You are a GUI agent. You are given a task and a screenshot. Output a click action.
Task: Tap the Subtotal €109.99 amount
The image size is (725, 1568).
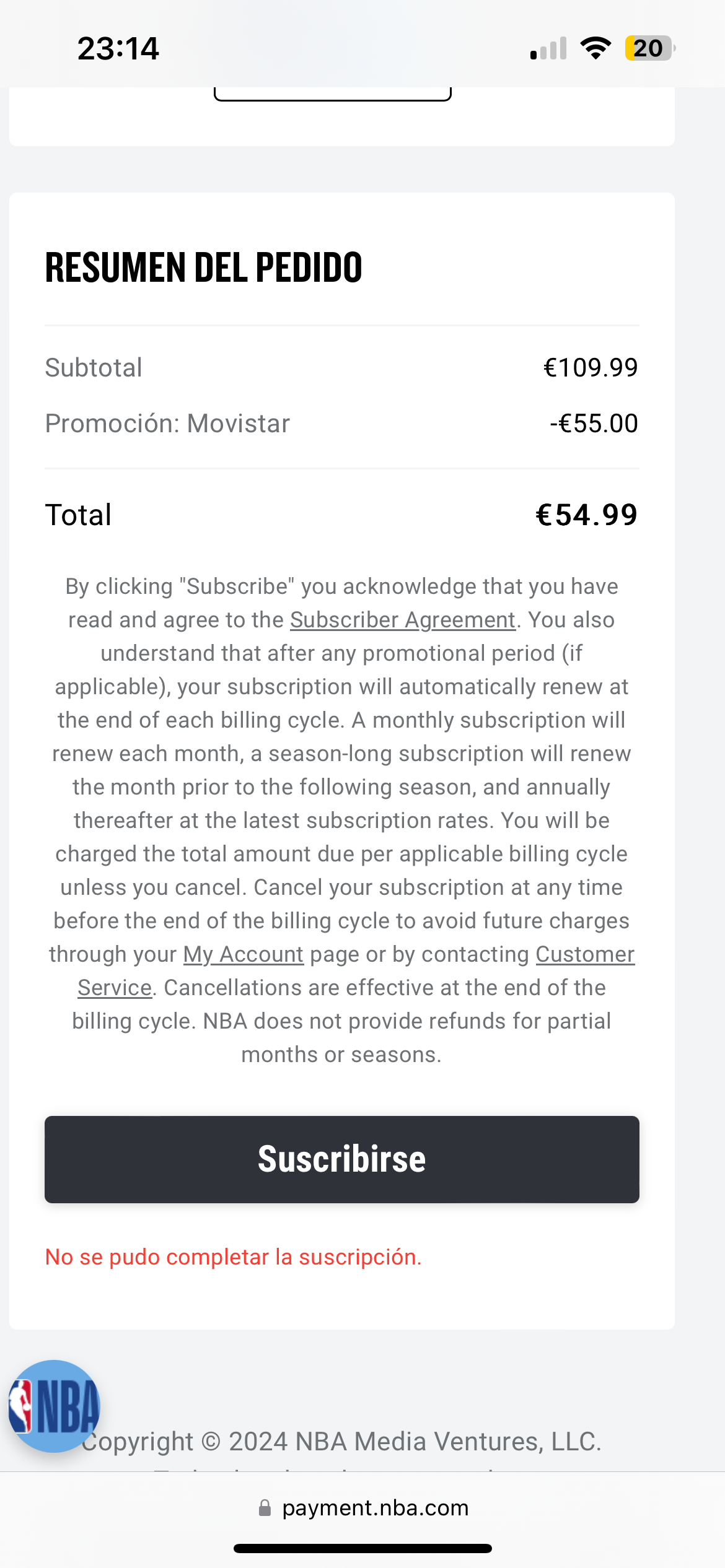pyautogui.click(x=591, y=368)
